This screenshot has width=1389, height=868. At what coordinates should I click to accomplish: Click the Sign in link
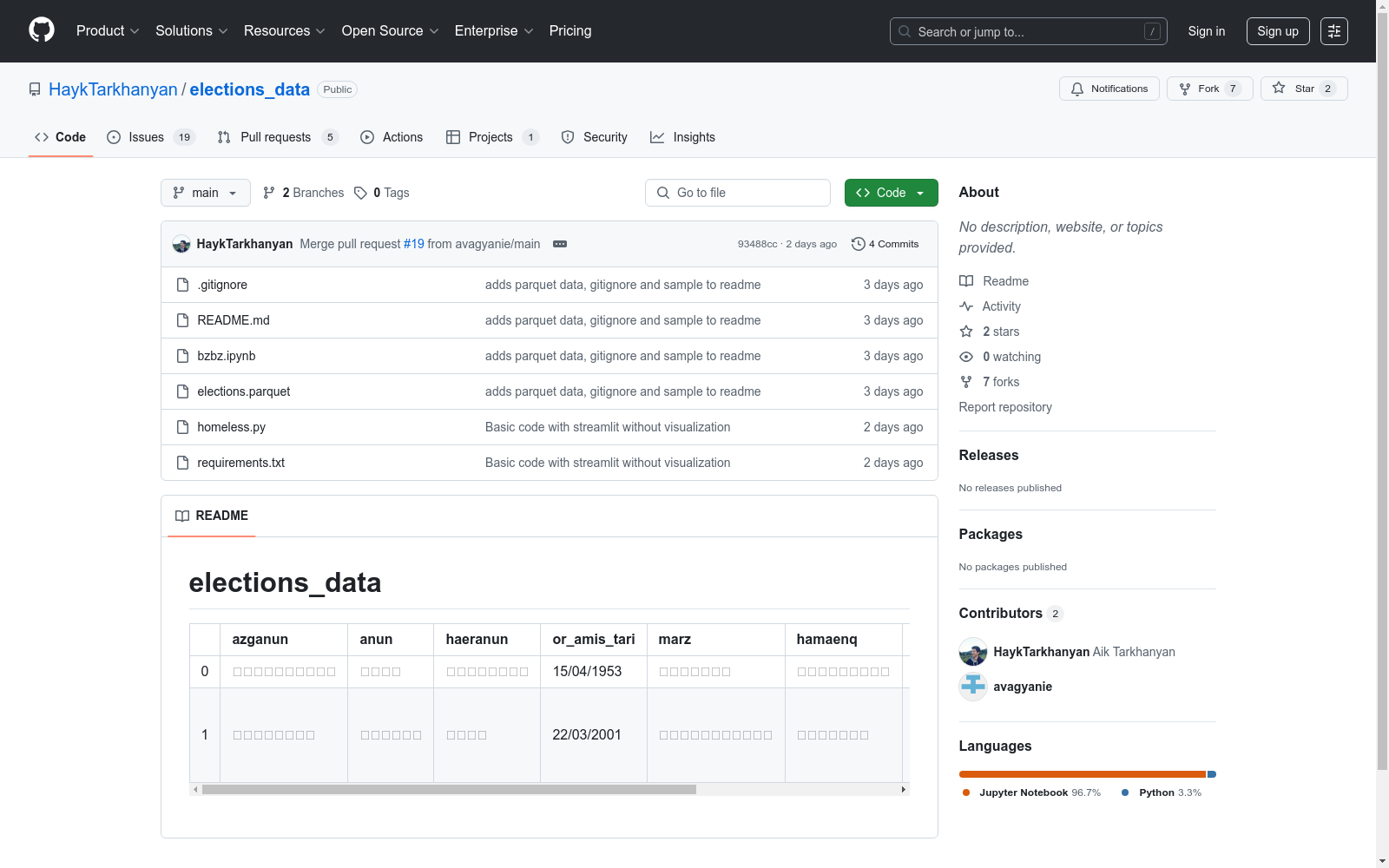1207,31
